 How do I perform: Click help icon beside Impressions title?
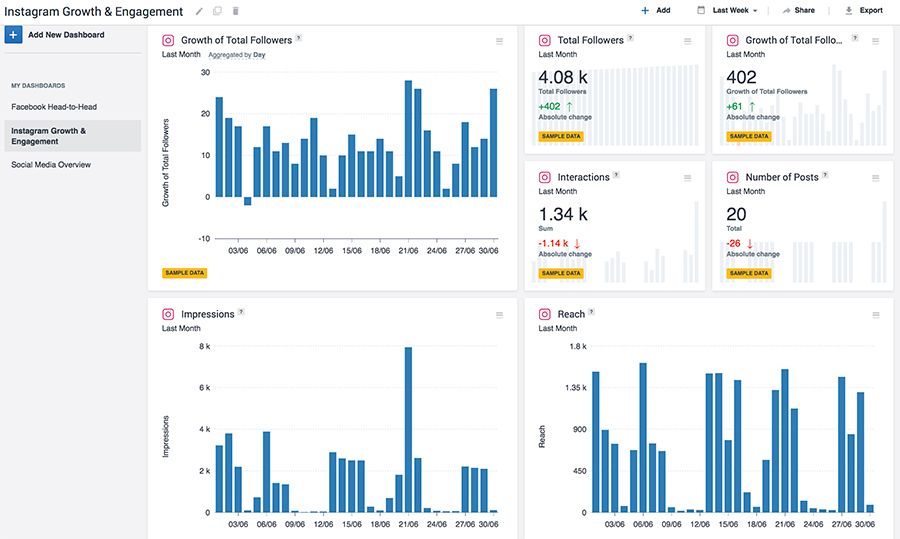click(242, 313)
